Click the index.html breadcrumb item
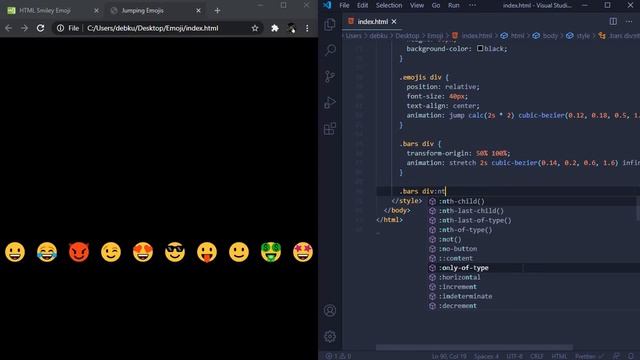 pyautogui.click(x=476, y=36)
